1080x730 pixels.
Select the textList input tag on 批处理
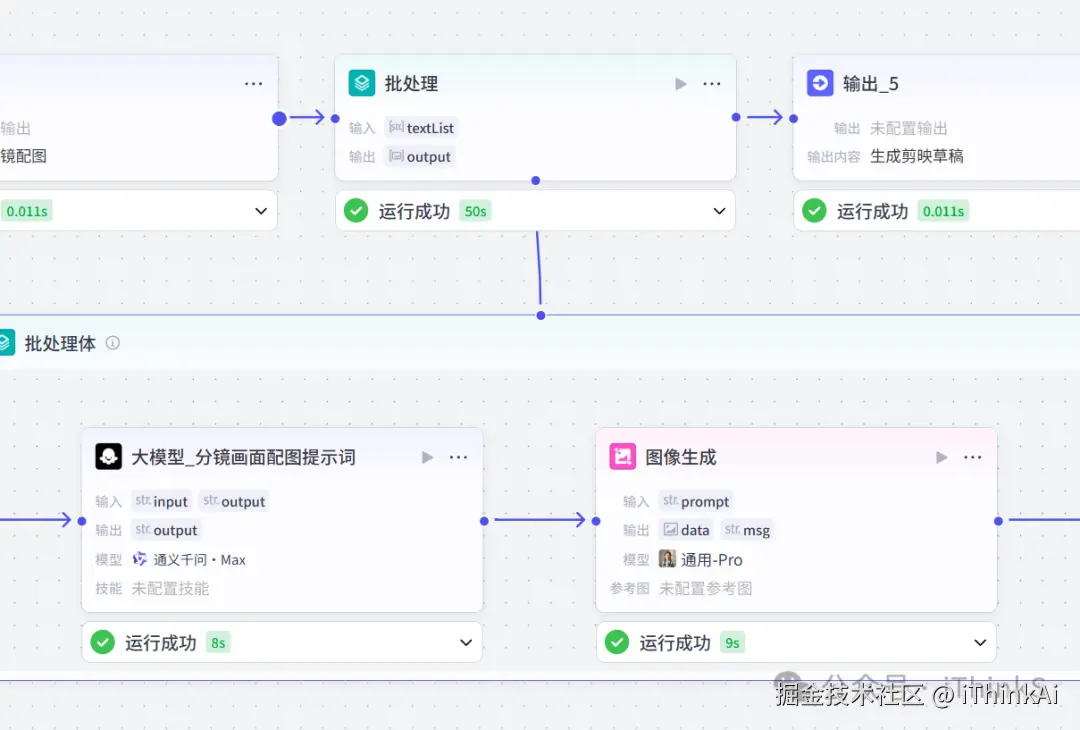pos(422,127)
